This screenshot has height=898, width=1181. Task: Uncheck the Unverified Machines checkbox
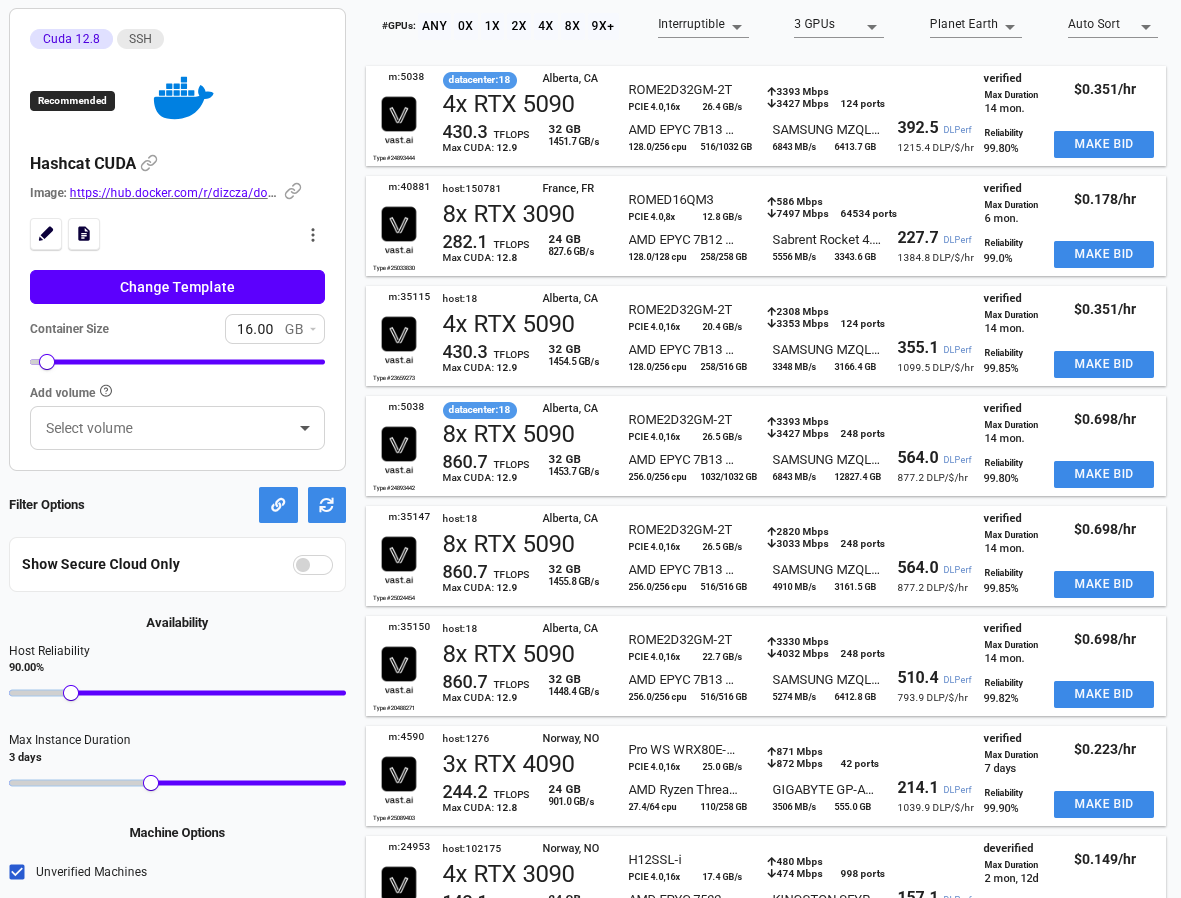pos(17,872)
